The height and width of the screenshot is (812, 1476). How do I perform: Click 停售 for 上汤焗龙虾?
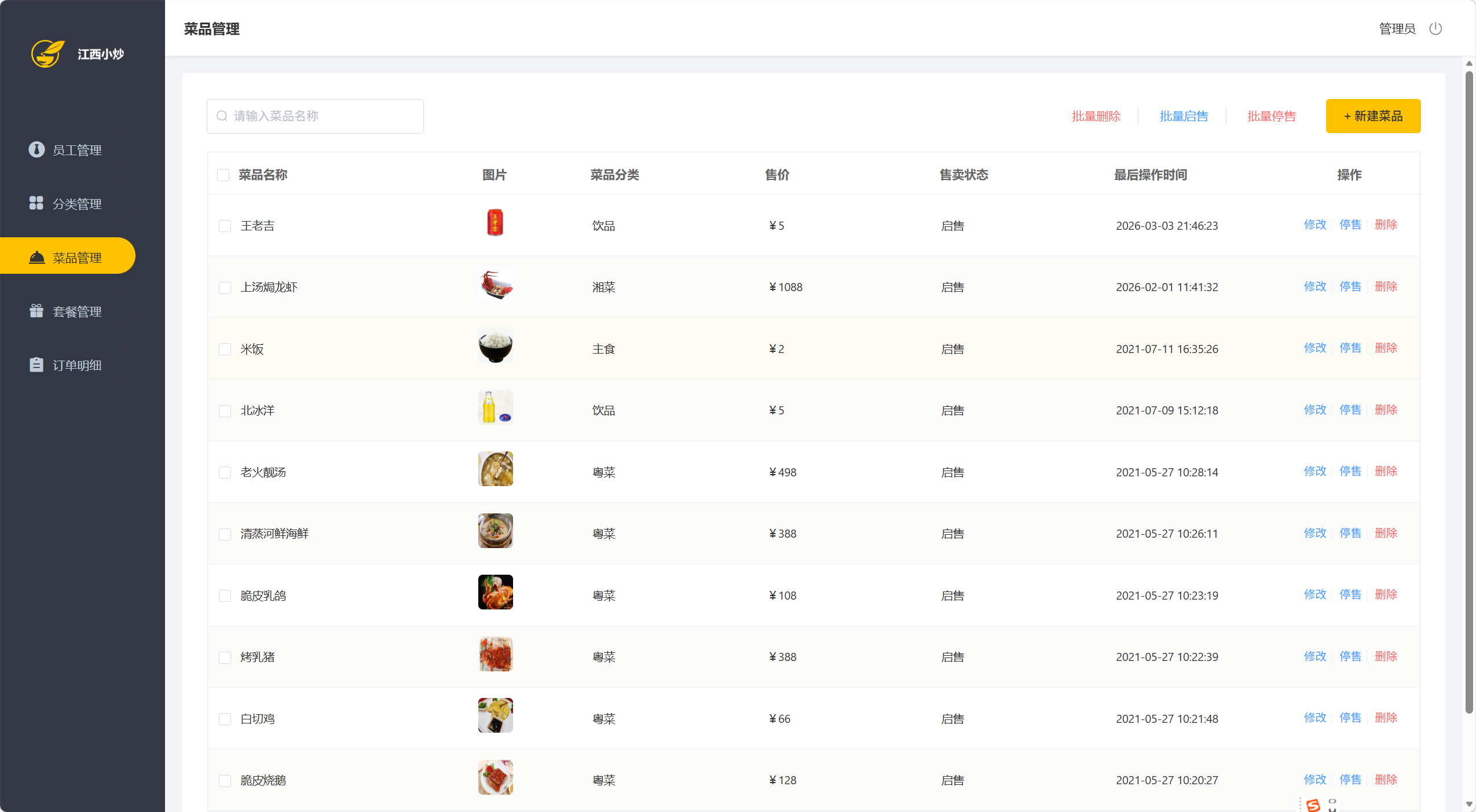click(1350, 286)
